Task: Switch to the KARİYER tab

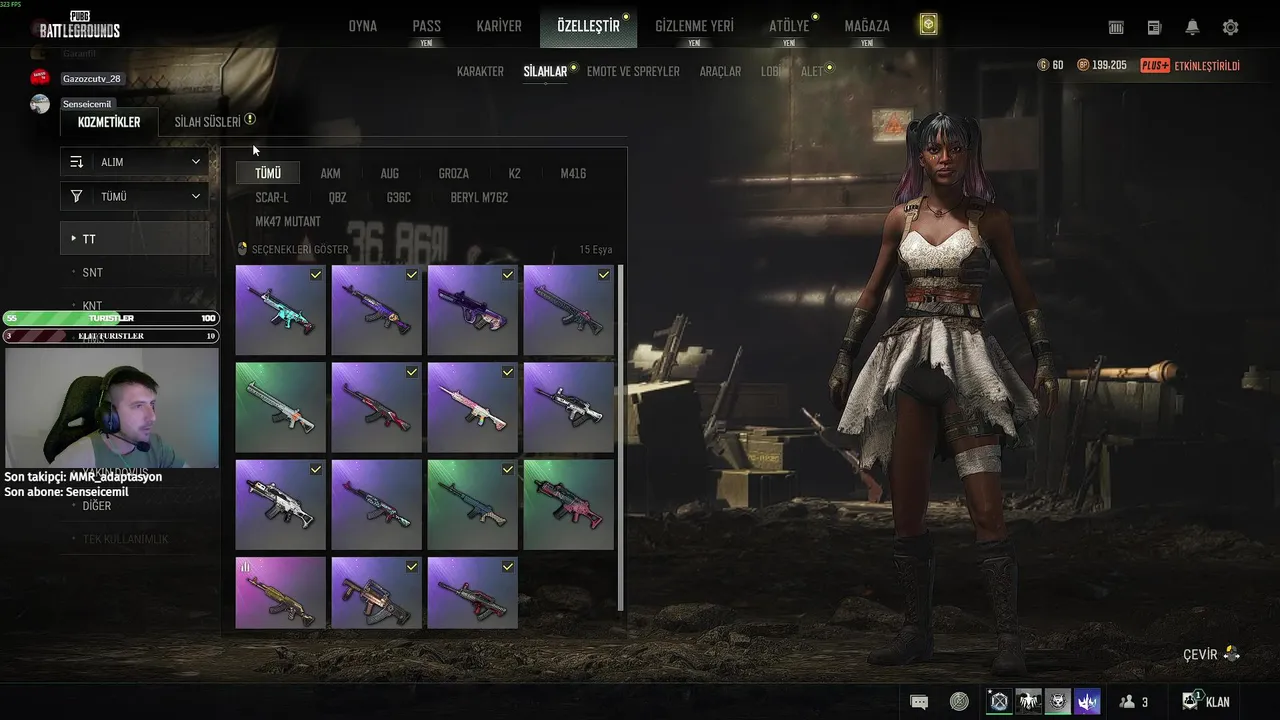Action: coord(499,27)
